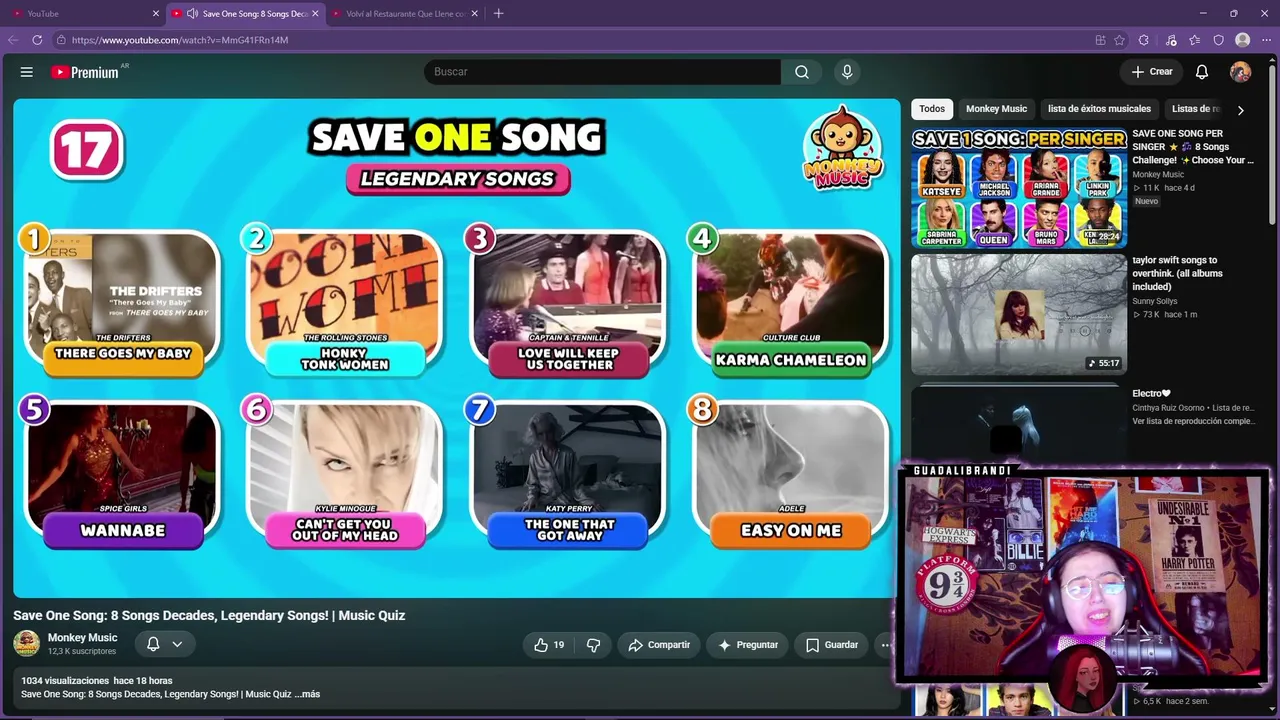
Task: Switch to Volví al Restaurante tab
Action: [405, 13]
